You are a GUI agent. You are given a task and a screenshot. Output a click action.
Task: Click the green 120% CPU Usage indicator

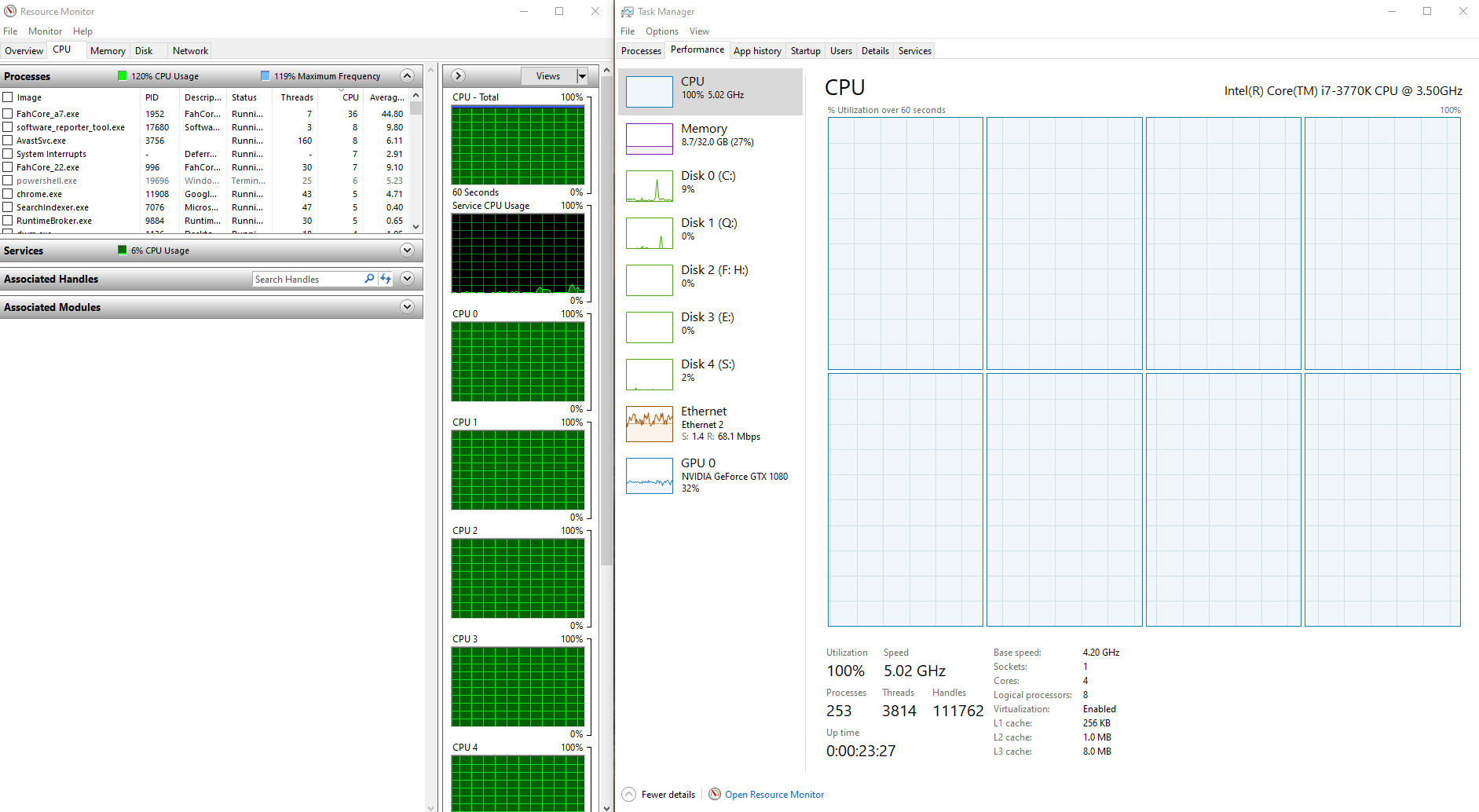tap(122, 75)
